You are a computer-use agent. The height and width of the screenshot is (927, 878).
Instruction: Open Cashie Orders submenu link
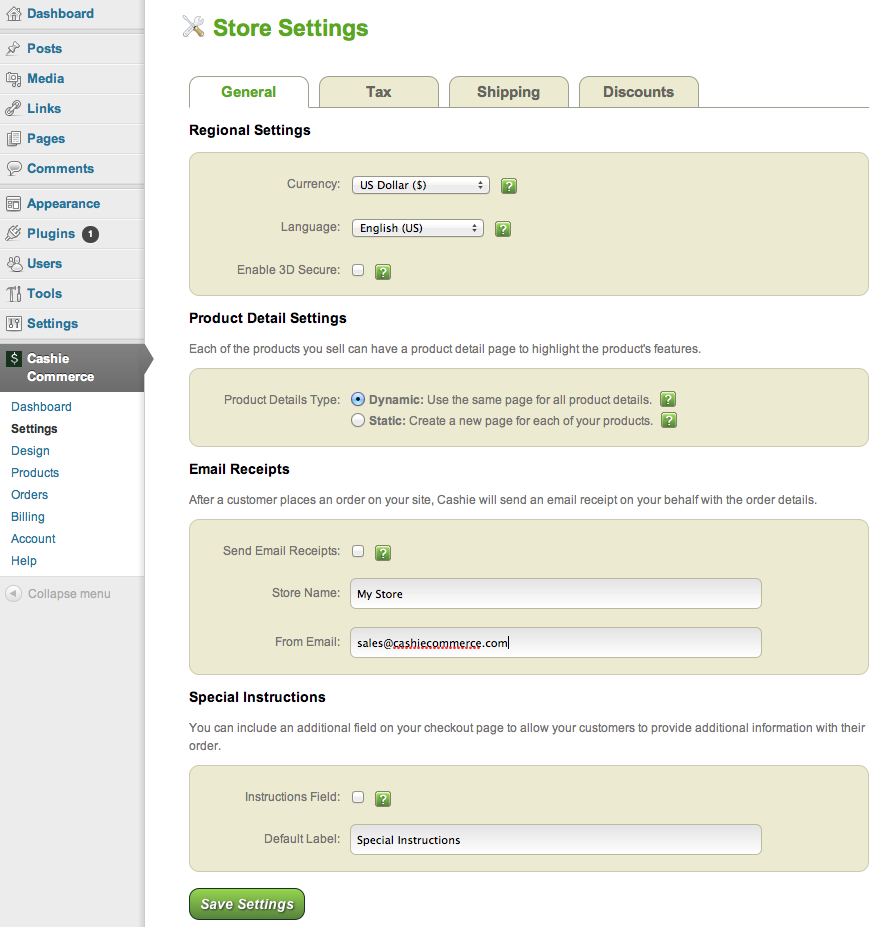(30, 494)
